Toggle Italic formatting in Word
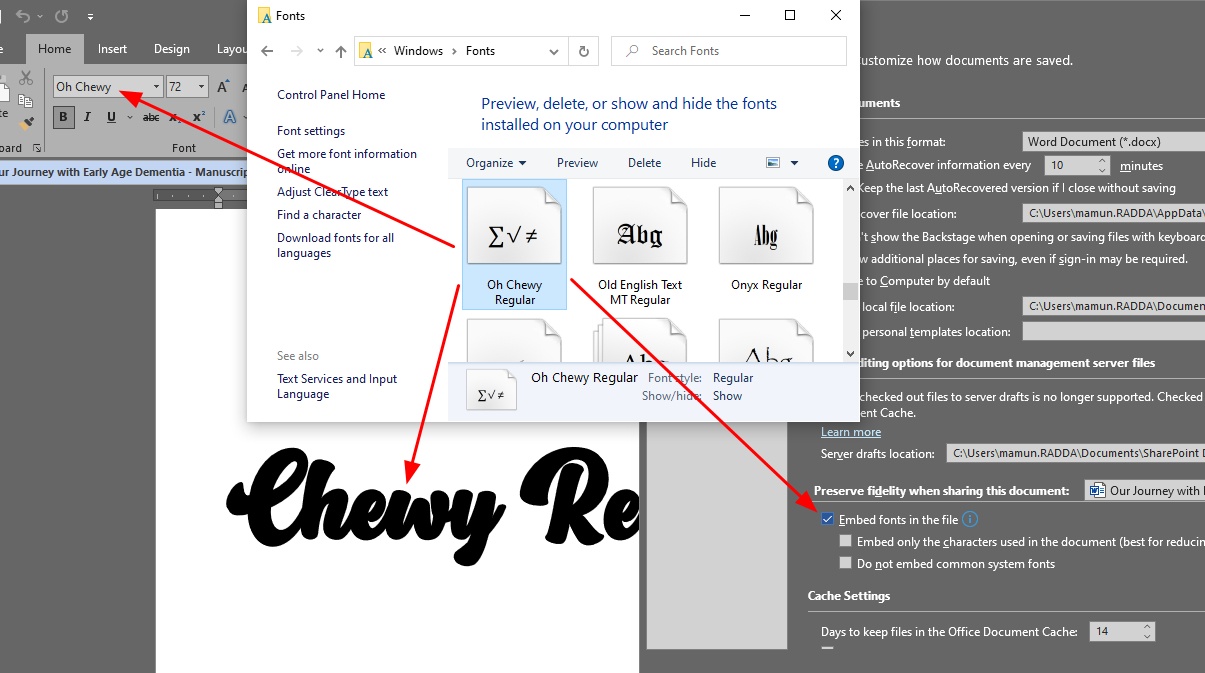Image resolution: width=1205 pixels, height=673 pixels. [87, 117]
